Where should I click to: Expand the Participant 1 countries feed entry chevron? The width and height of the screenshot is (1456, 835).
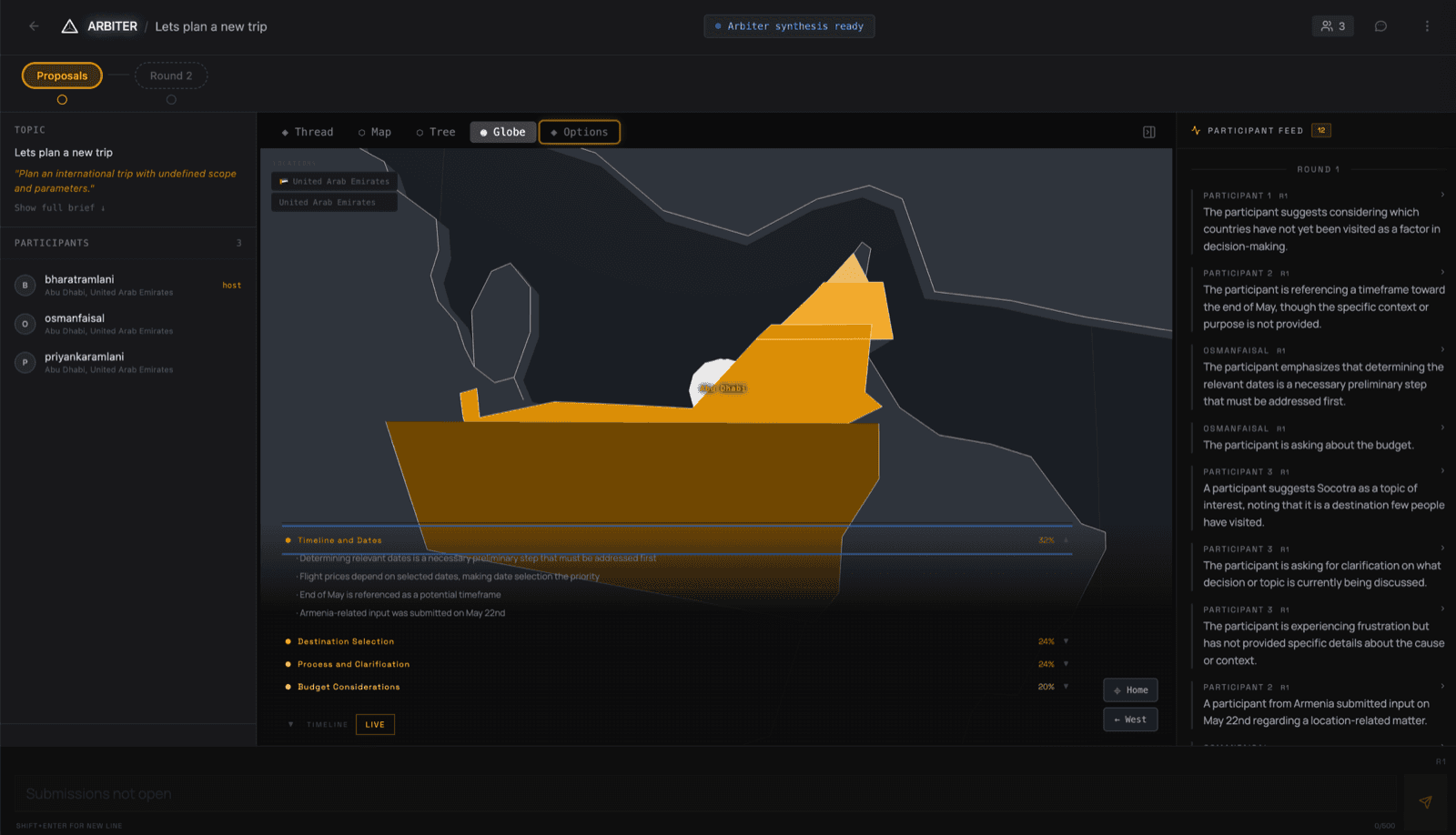tap(1442, 195)
